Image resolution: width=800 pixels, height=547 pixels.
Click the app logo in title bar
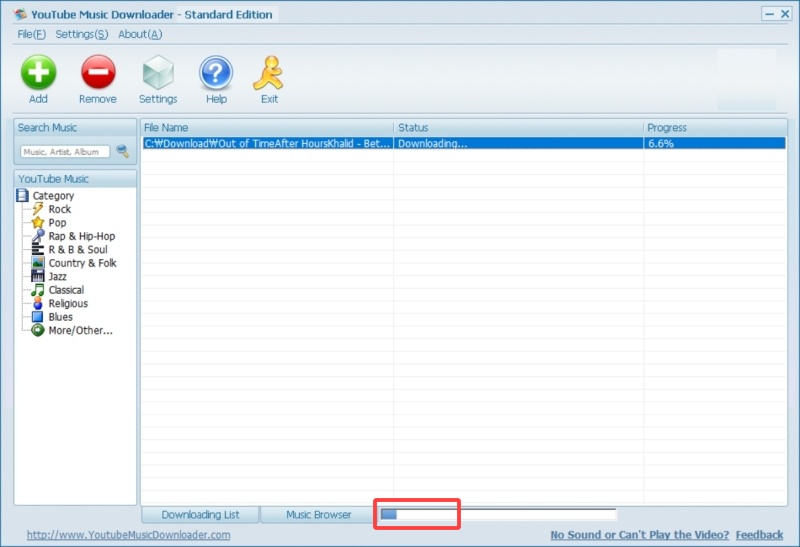[x=20, y=14]
